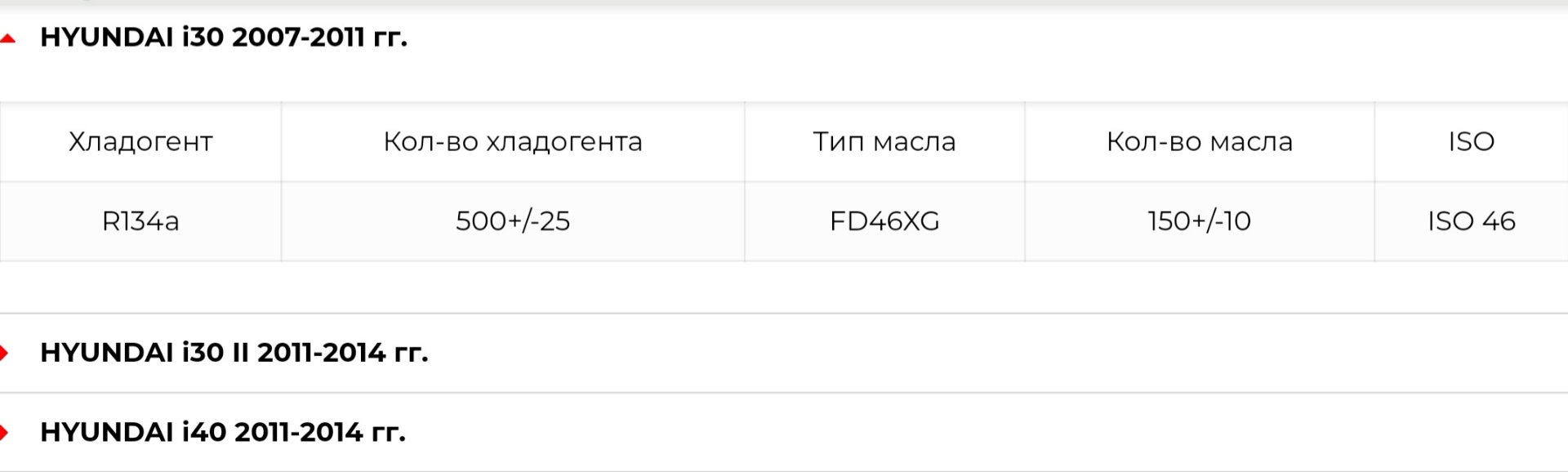Click the Кол-во хладогента column header
Viewport: 1568px width, 472px height.
click(x=513, y=142)
